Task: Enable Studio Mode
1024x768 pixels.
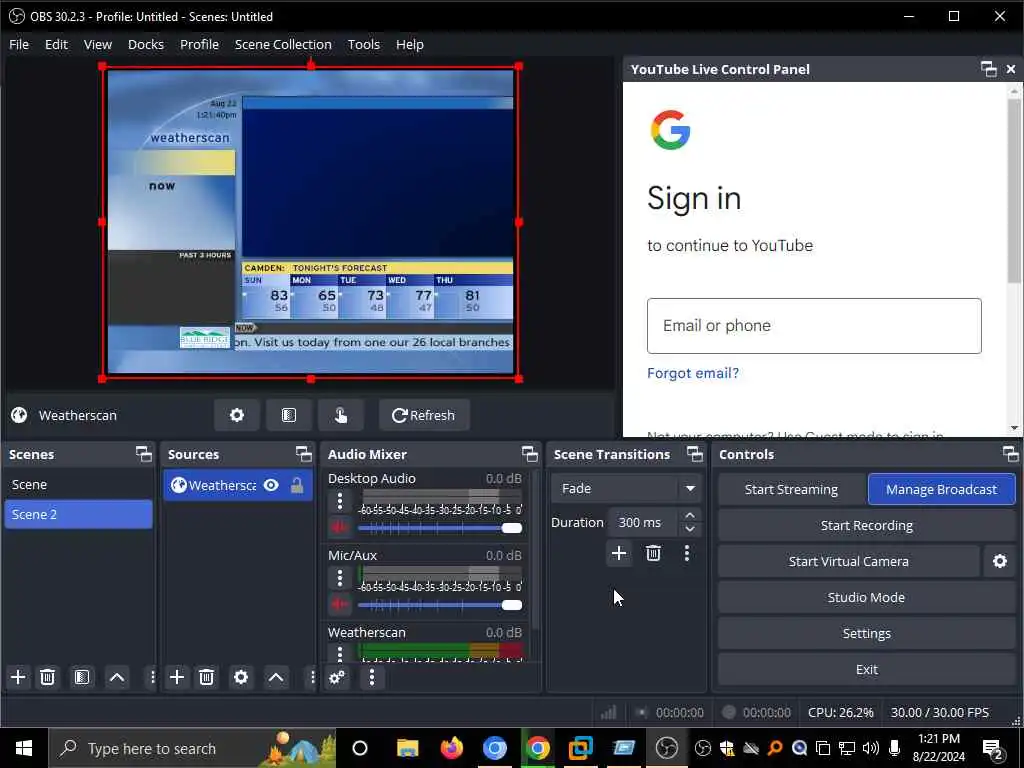Action: (x=867, y=598)
